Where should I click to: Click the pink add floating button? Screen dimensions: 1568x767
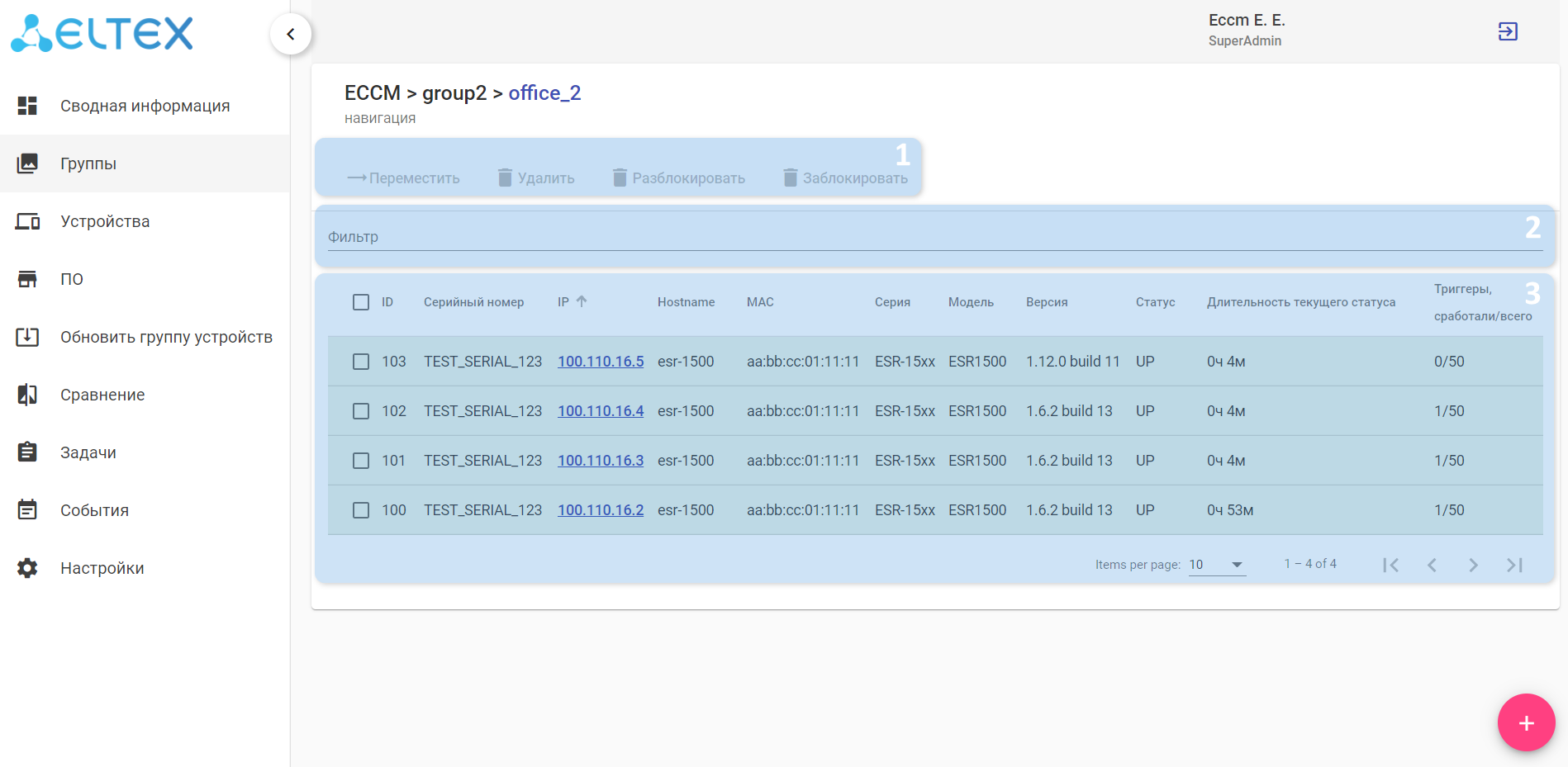(1526, 722)
